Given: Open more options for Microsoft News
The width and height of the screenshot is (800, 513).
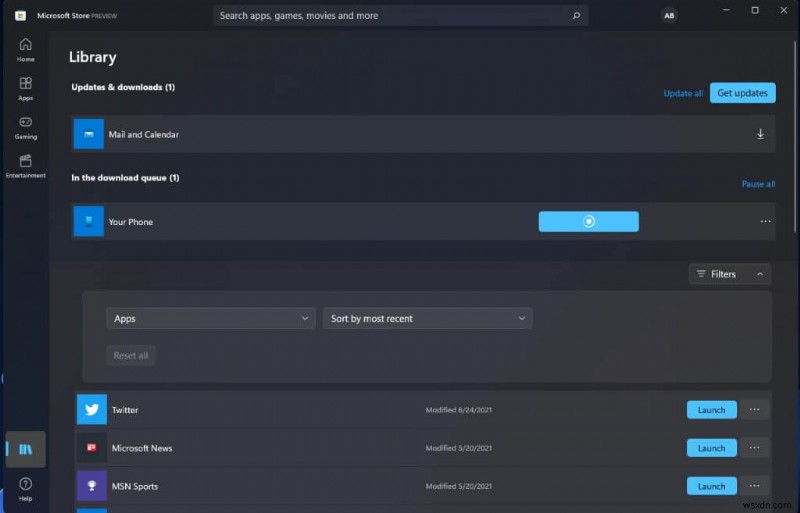Looking at the screenshot, I should point(755,448).
